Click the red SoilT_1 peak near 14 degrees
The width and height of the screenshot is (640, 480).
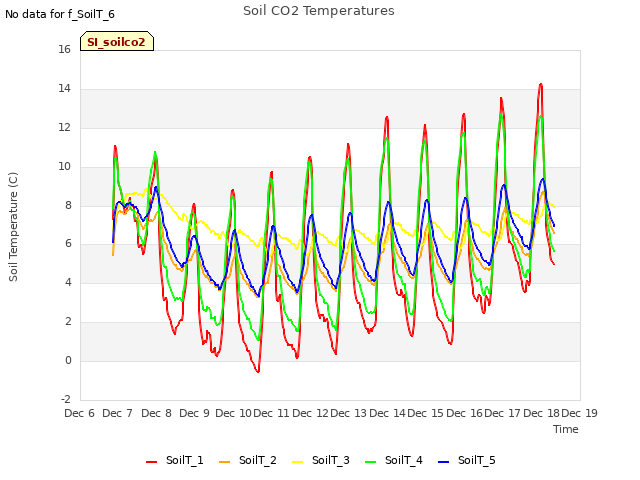click(541, 84)
